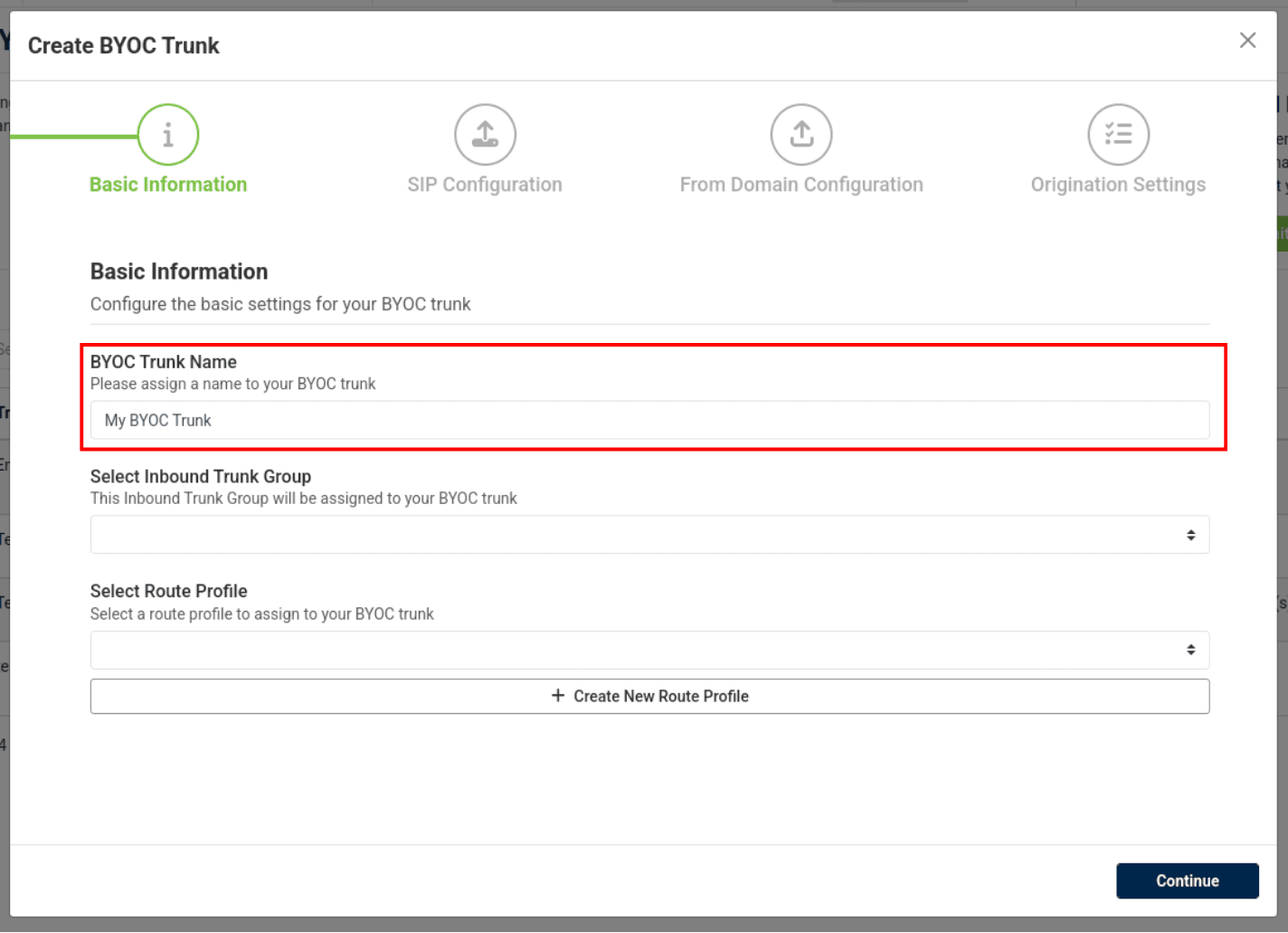This screenshot has height=933, width=1288.
Task: Go to the SIP Configuration step label
Action: point(485,185)
